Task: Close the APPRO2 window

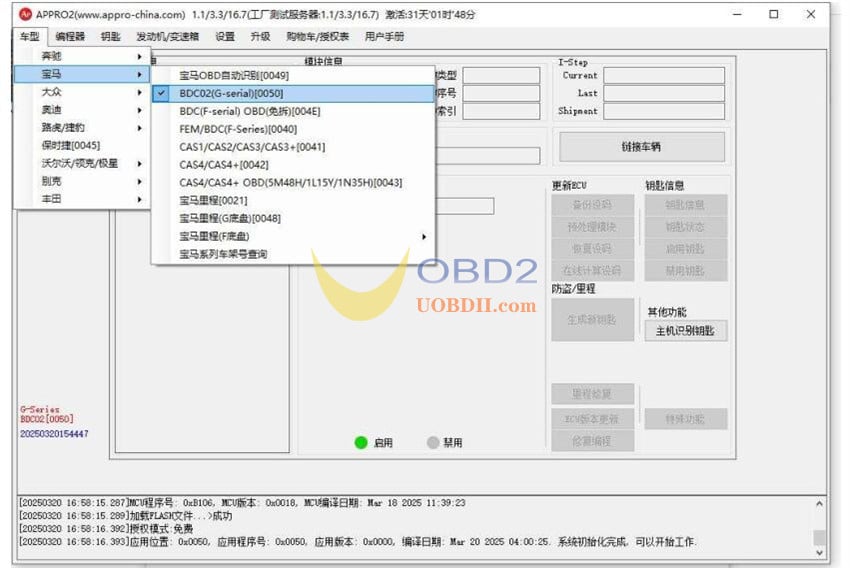Action: [x=811, y=14]
